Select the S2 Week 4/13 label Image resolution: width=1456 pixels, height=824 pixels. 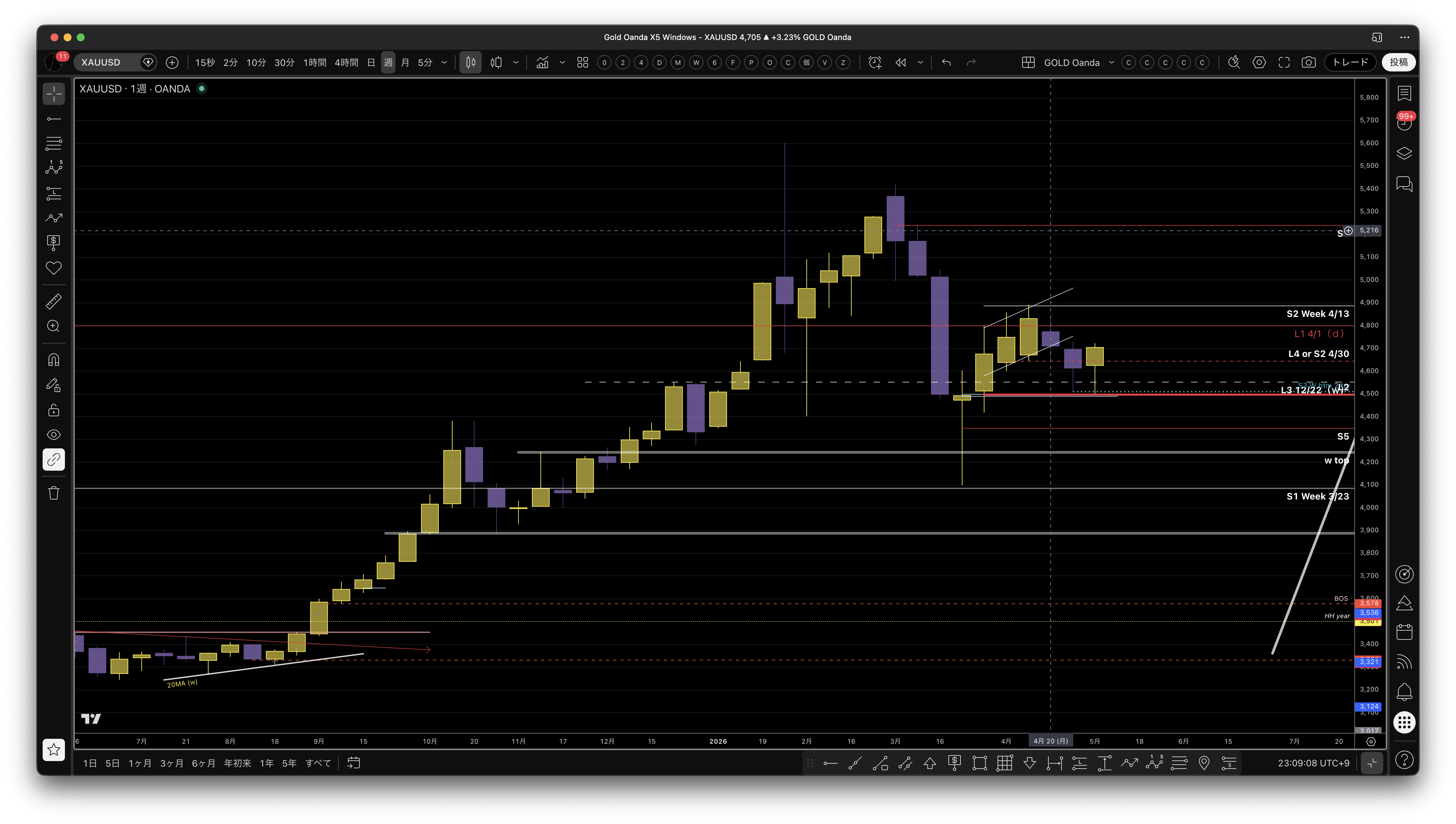(1317, 314)
